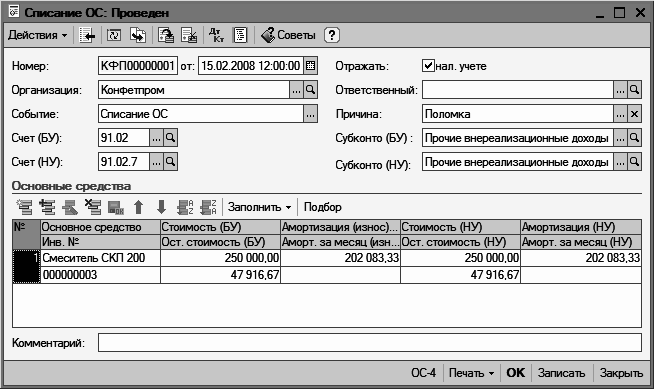The image size is (654, 389).
Task: Click the document journal list icon
Action: point(240,35)
